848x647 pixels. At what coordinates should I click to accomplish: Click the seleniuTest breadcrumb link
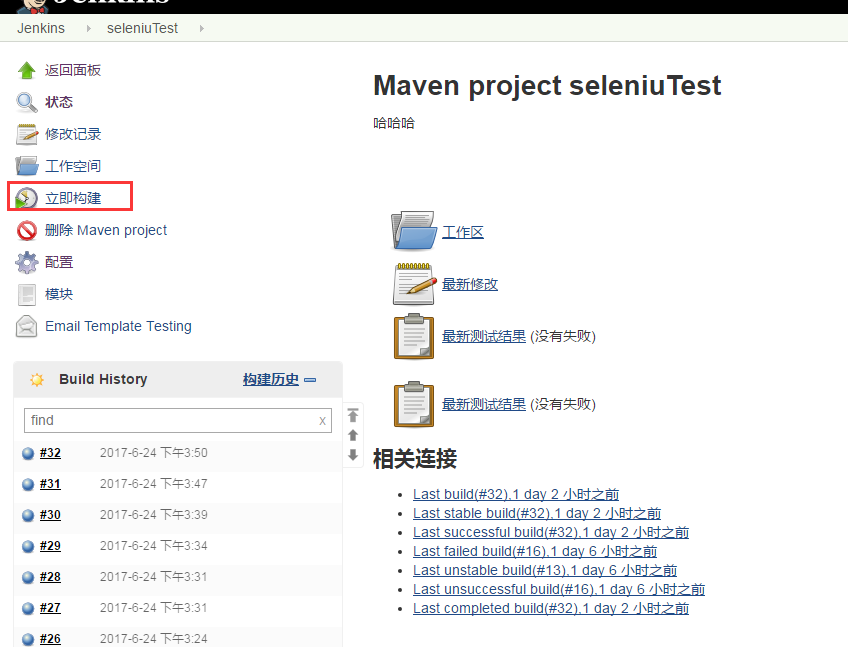coord(142,28)
